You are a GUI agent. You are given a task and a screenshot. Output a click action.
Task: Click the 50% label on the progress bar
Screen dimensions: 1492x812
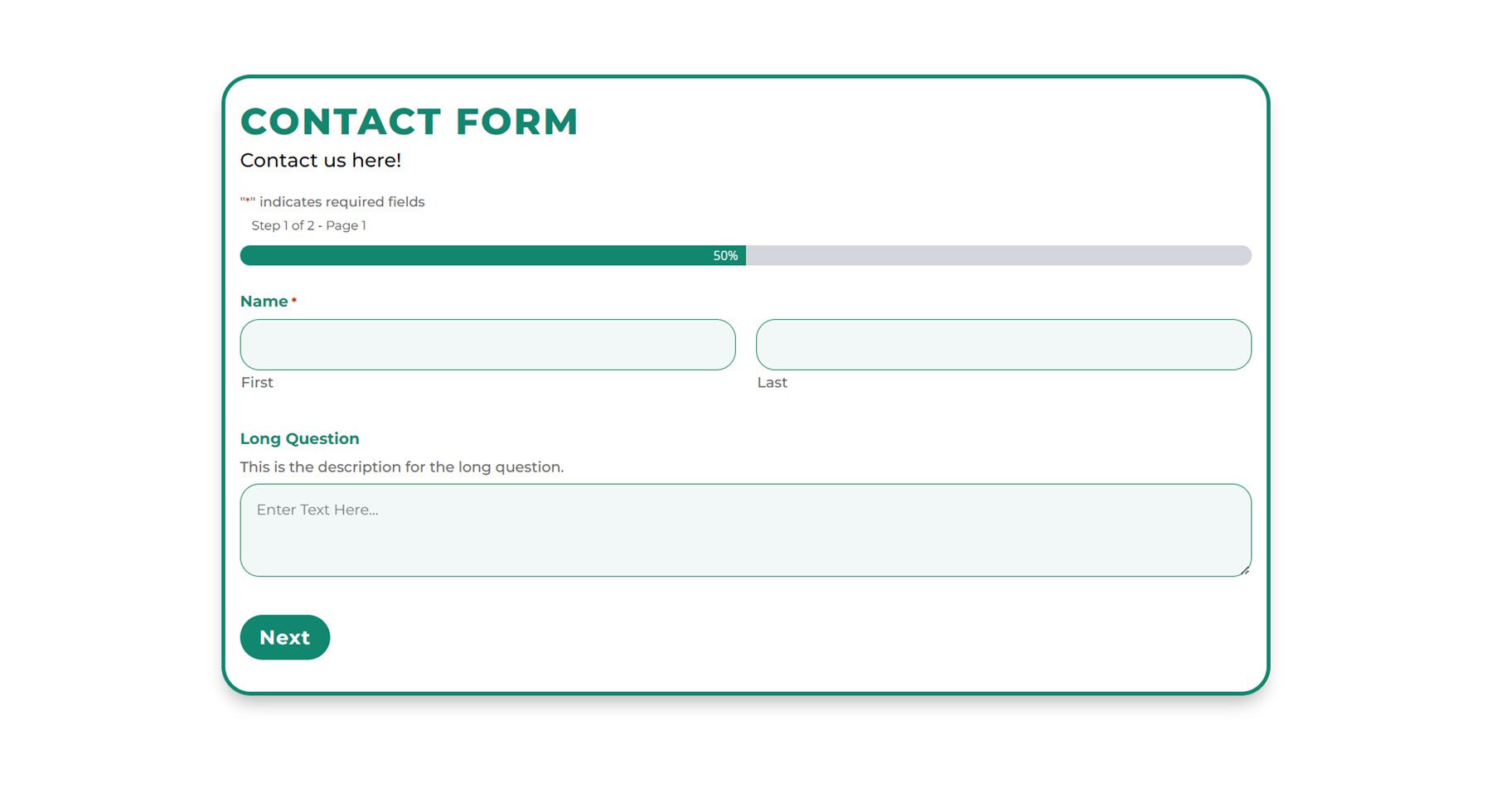tap(724, 256)
